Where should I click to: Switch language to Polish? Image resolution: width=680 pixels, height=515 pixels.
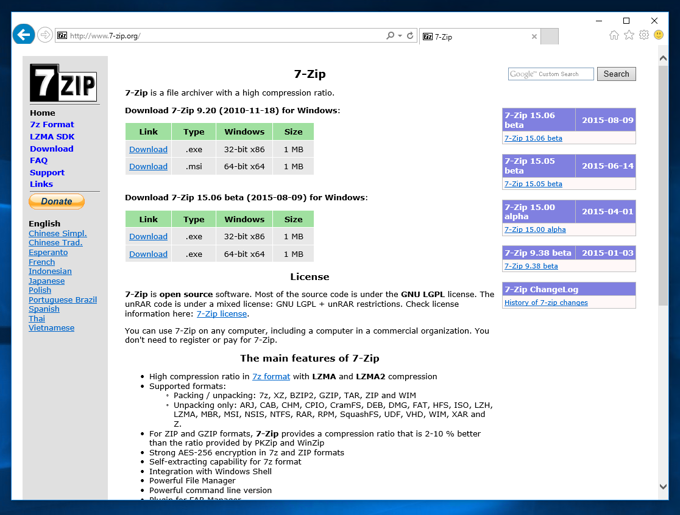point(40,290)
